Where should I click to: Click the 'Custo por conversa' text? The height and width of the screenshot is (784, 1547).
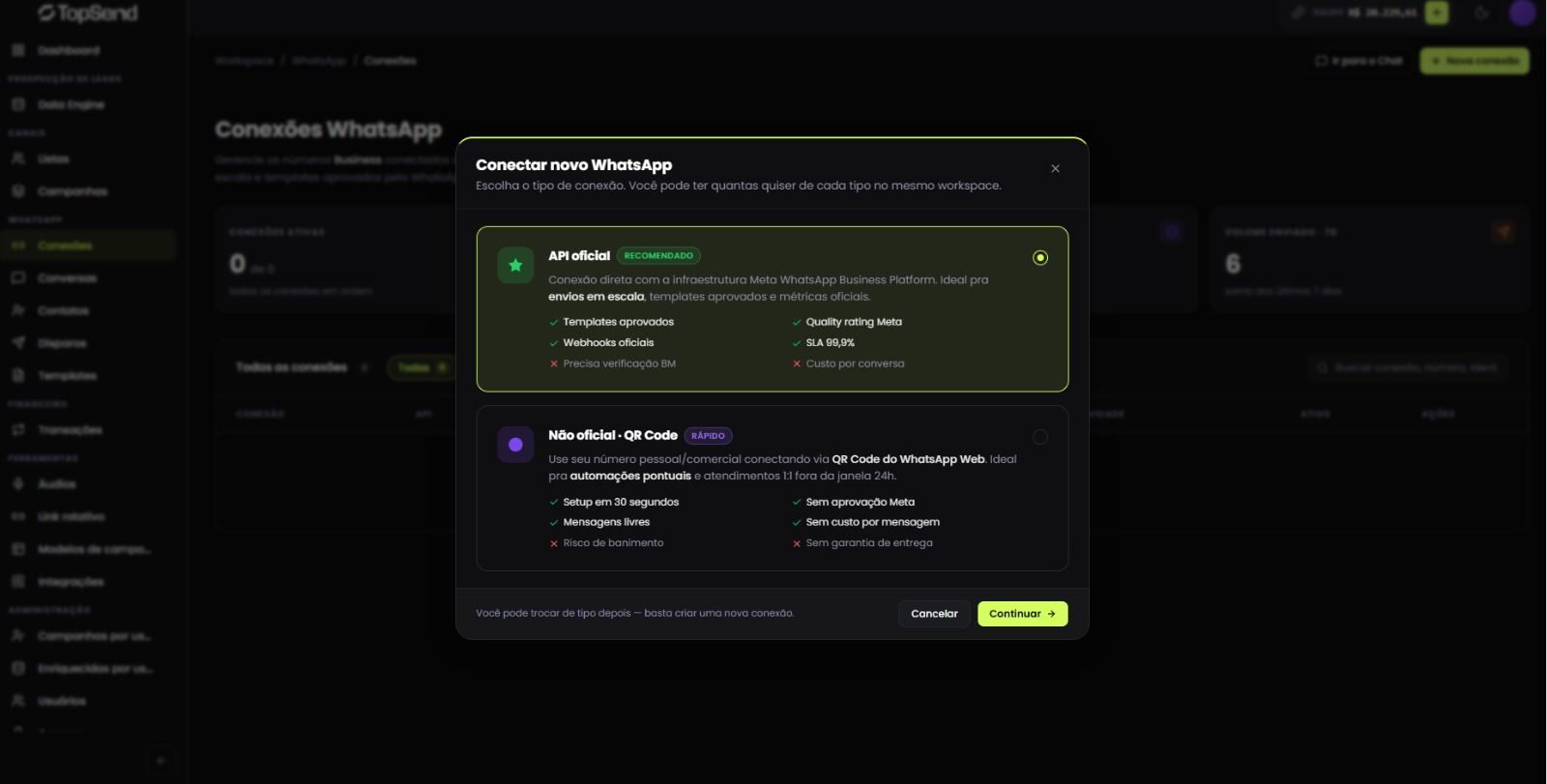click(x=856, y=363)
